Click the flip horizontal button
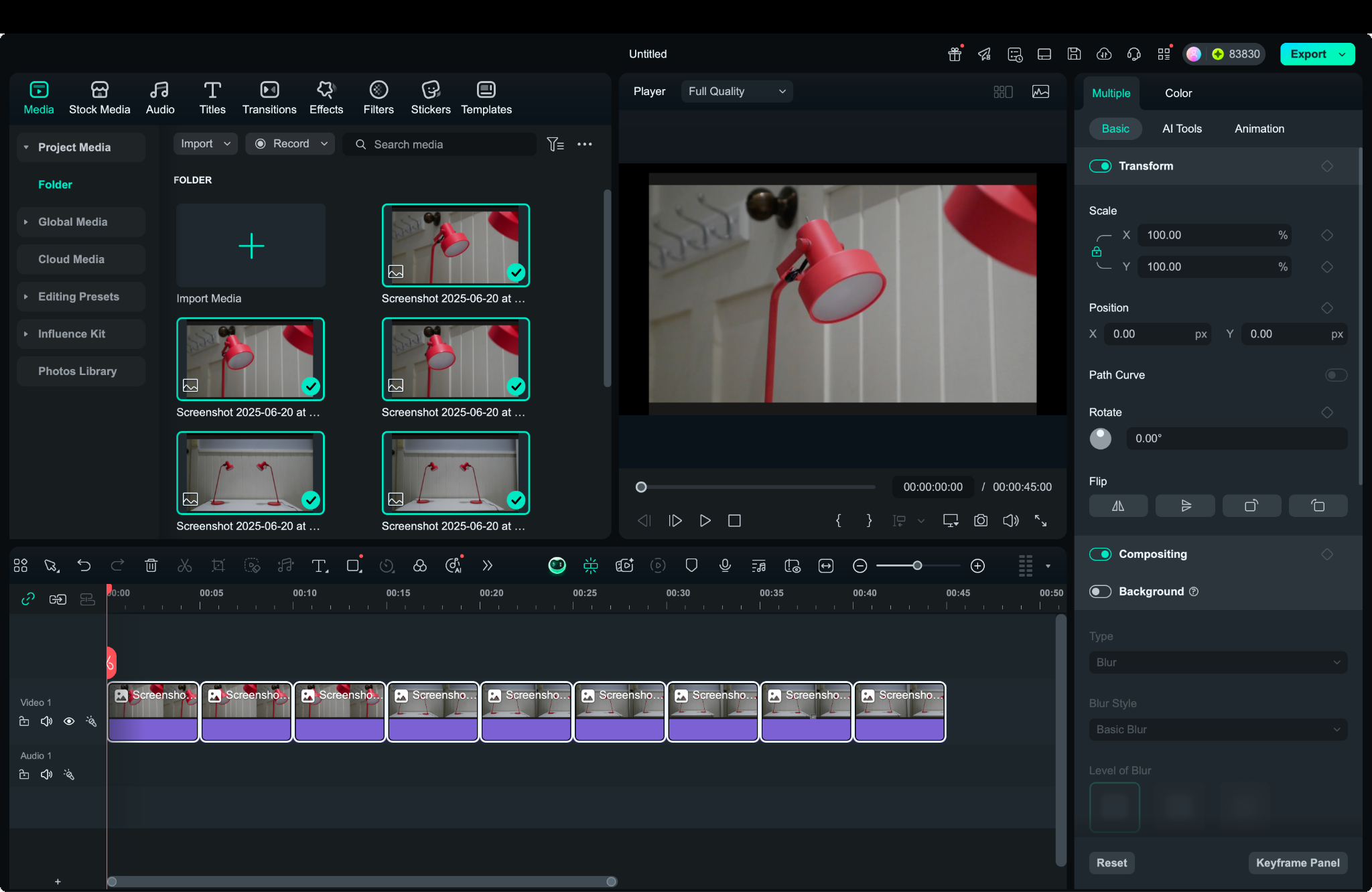1372x892 pixels. tap(1118, 506)
